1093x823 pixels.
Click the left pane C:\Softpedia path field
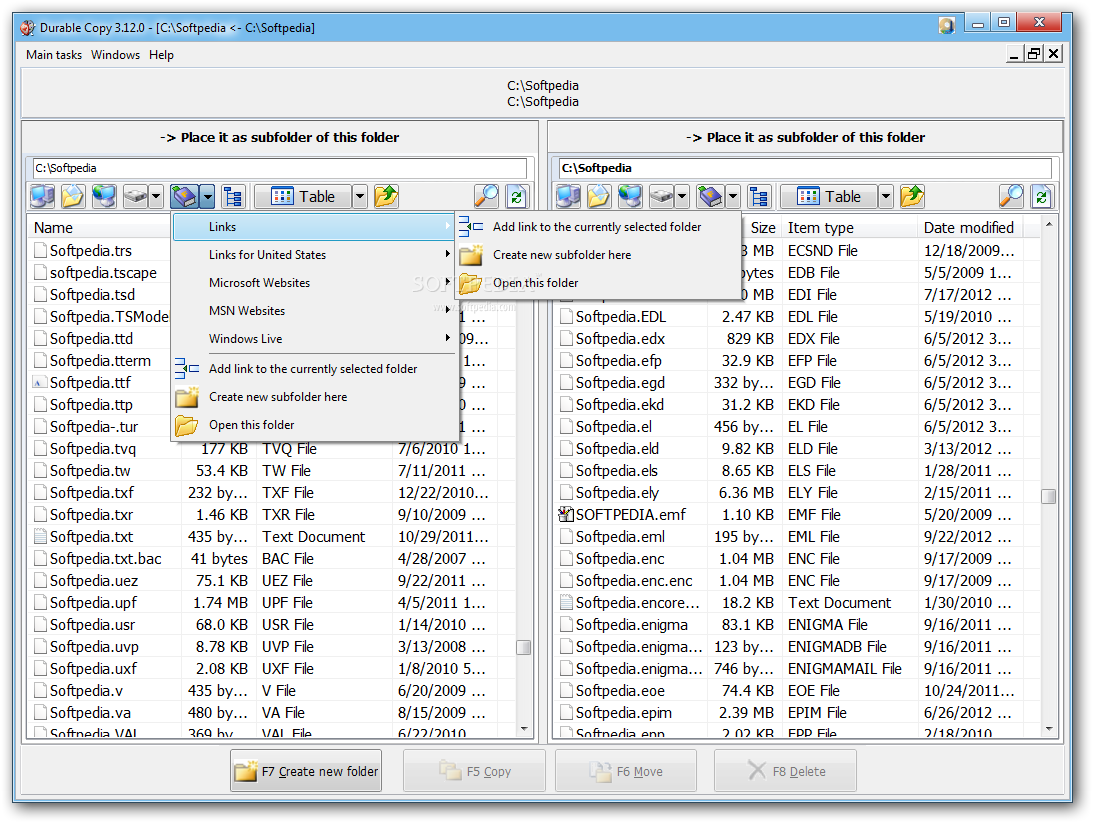click(280, 168)
